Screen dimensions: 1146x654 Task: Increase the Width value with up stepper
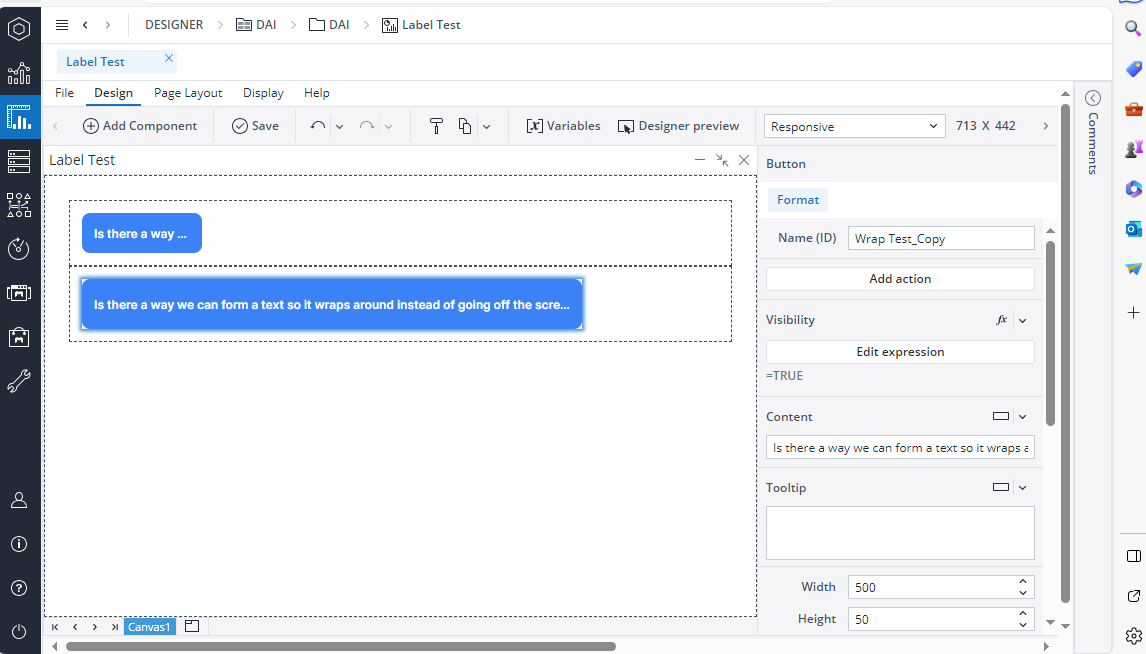tap(1022, 582)
